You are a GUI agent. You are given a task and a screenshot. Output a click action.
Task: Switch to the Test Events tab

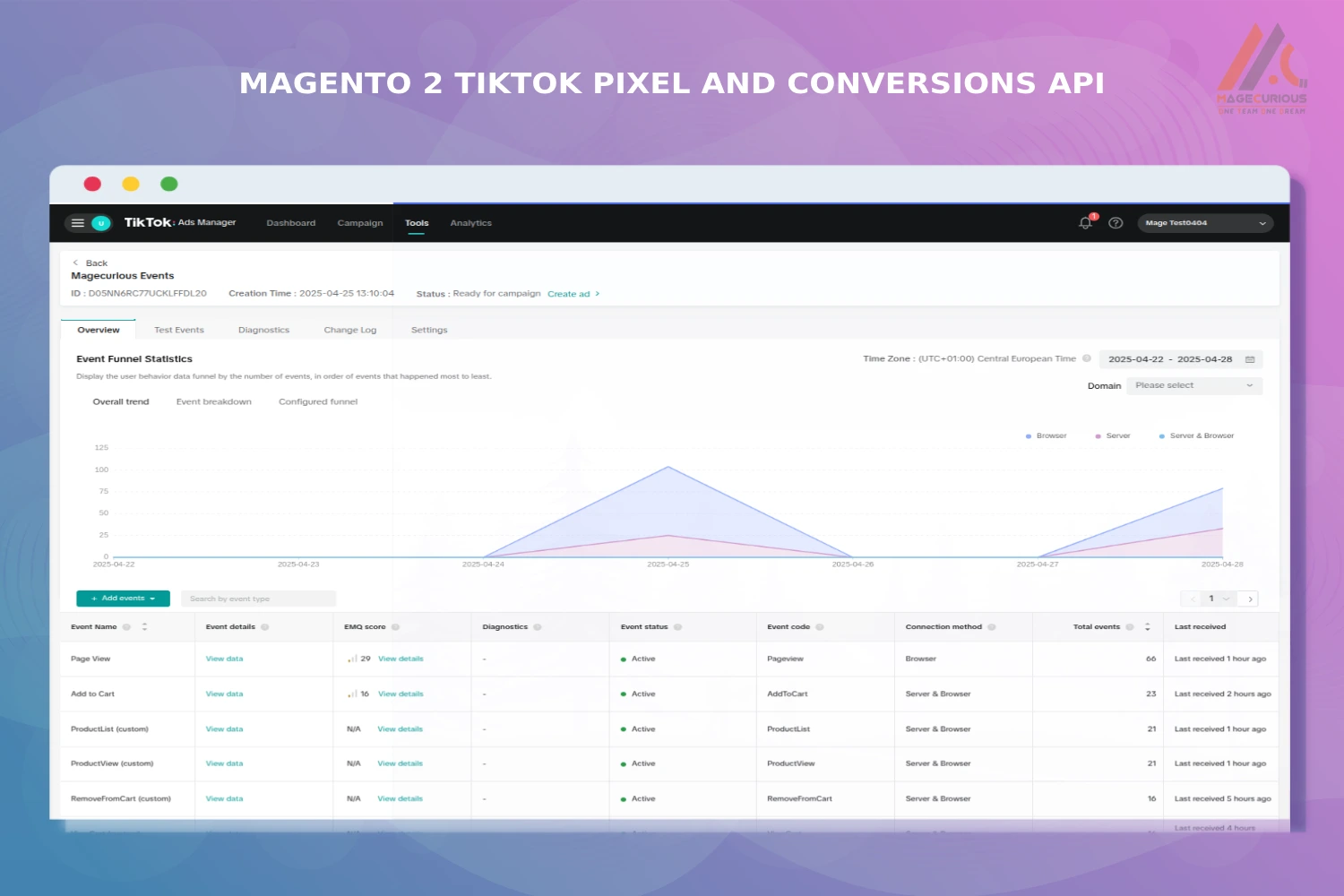click(x=179, y=330)
